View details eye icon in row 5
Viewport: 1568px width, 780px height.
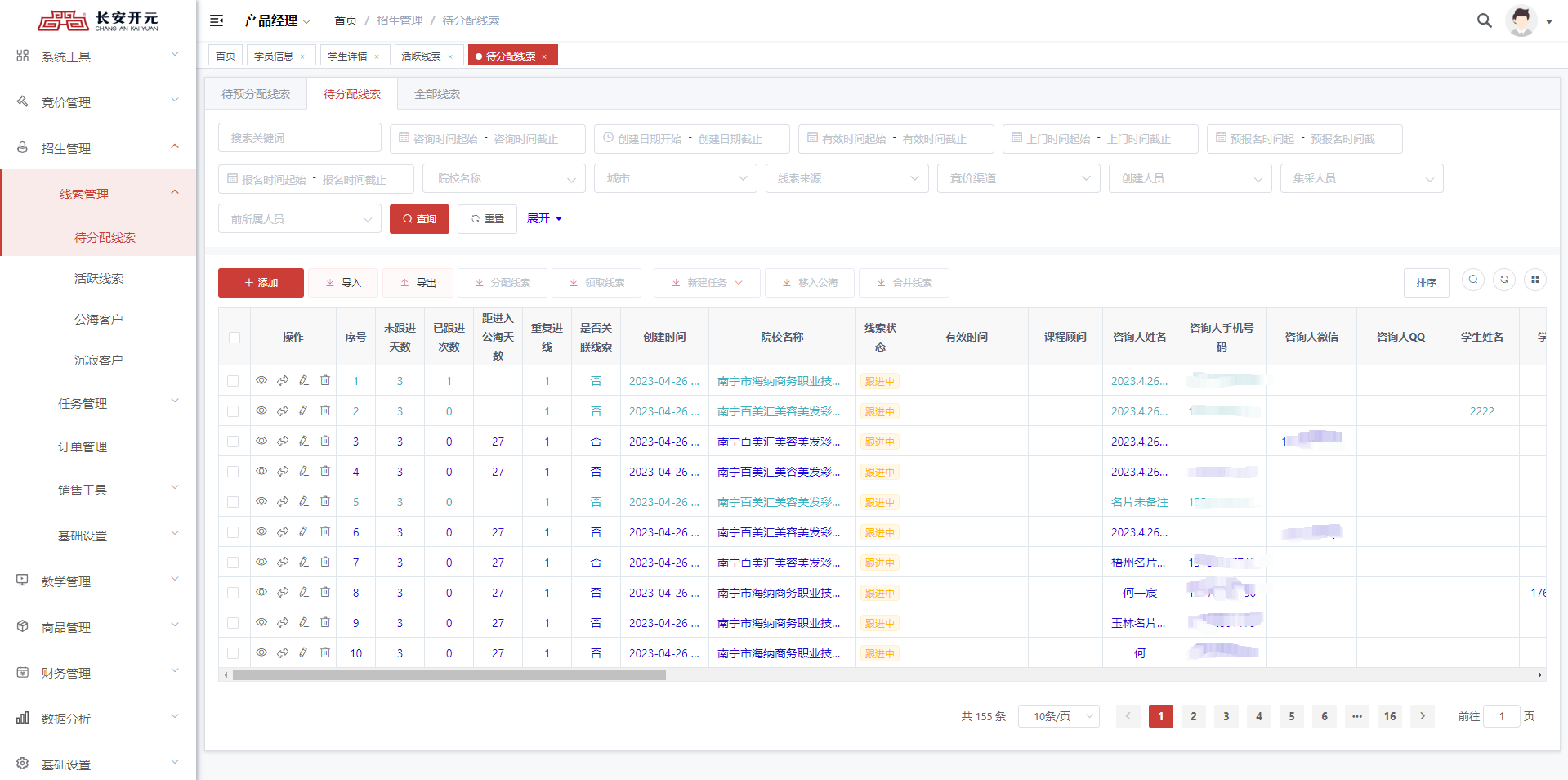pos(261,501)
